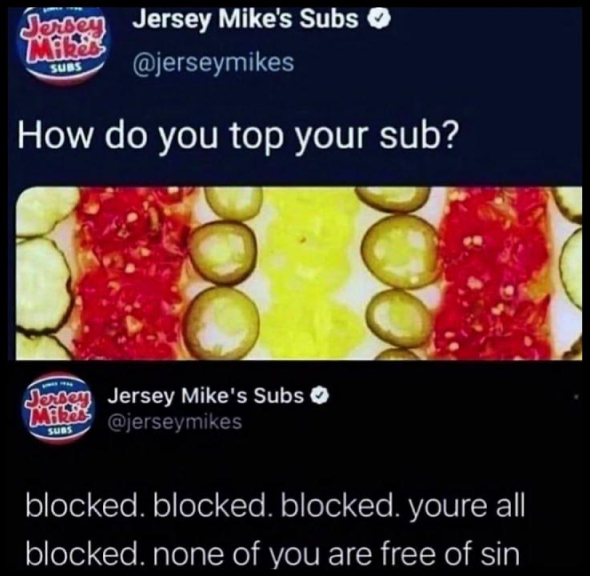Image resolution: width=590 pixels, height=576 pixels.
Task: Open the sub toppings photo
Action: coord(299,274)
